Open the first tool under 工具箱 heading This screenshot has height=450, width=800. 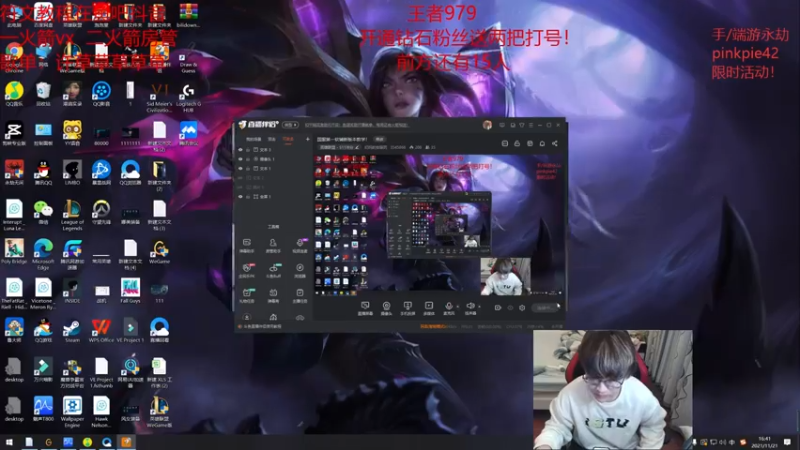(x=247, y=245)
